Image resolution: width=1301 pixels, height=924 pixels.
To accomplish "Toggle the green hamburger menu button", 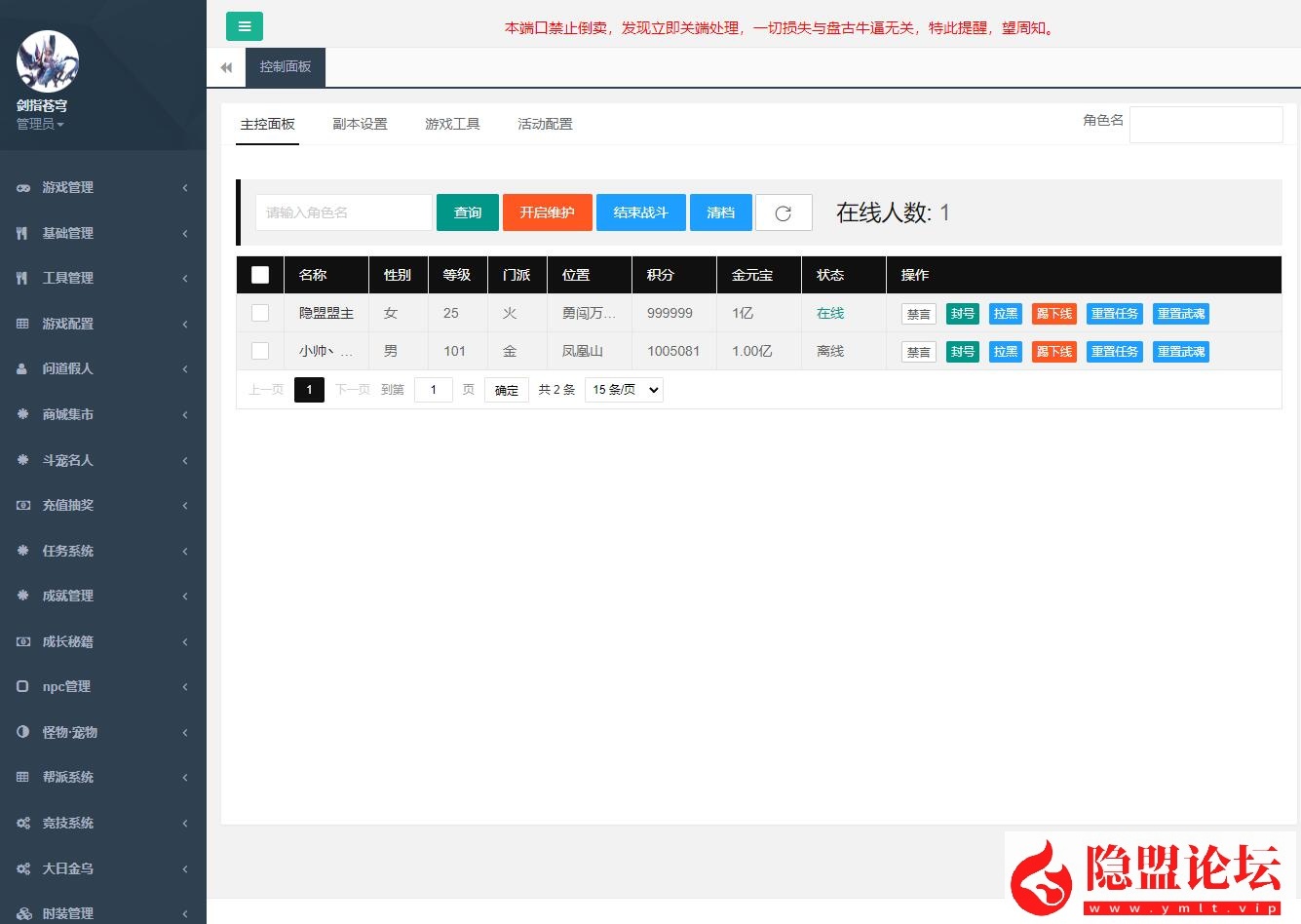I will [244, 26].
